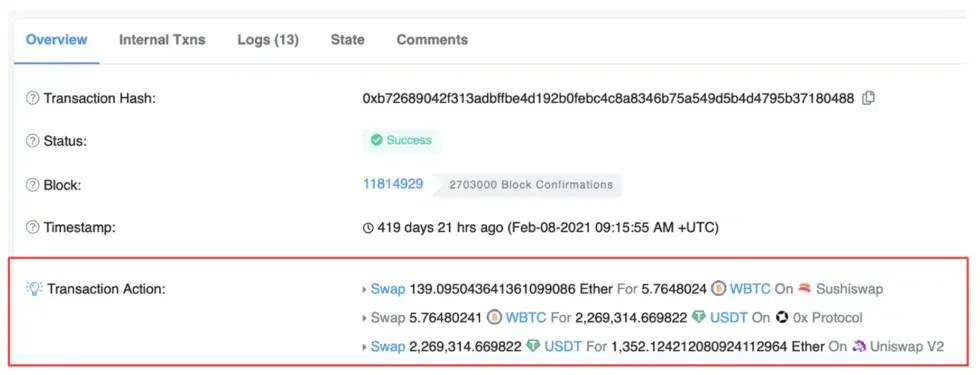
Task: Expand the second swap action arrow
Action: (365, 318)
